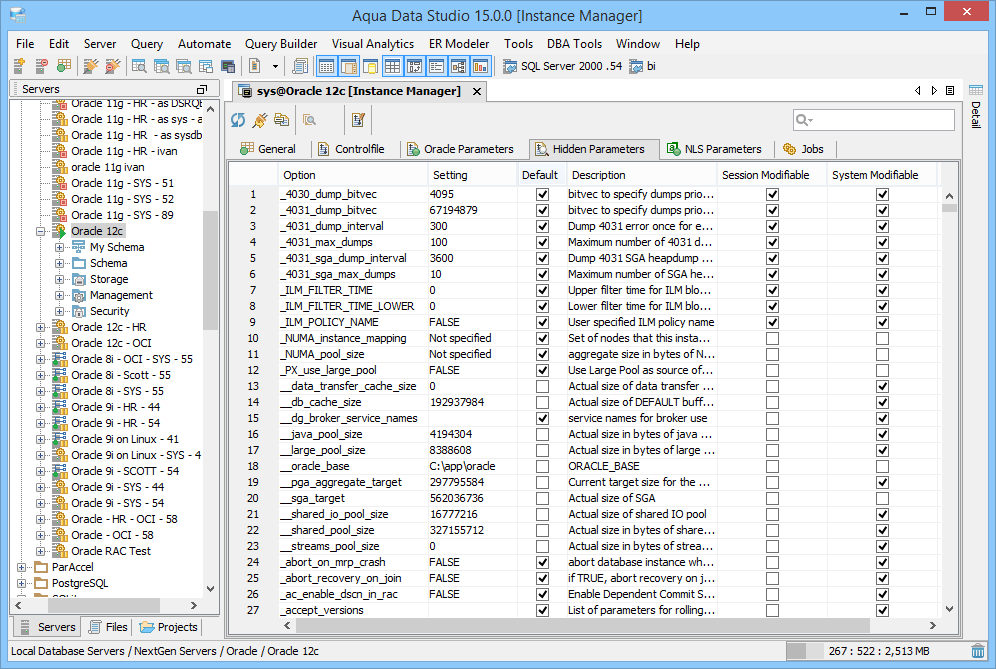Click the connect plug icon in the main toolbar

pos(91,66)
